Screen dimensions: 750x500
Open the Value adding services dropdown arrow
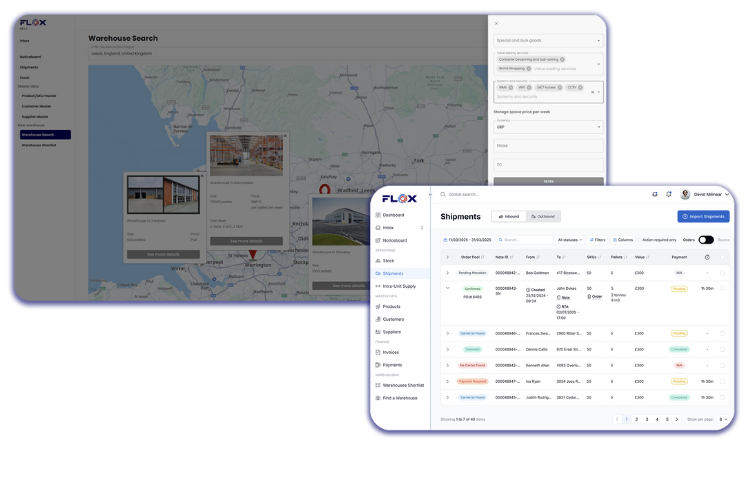(x=598, y=64)
